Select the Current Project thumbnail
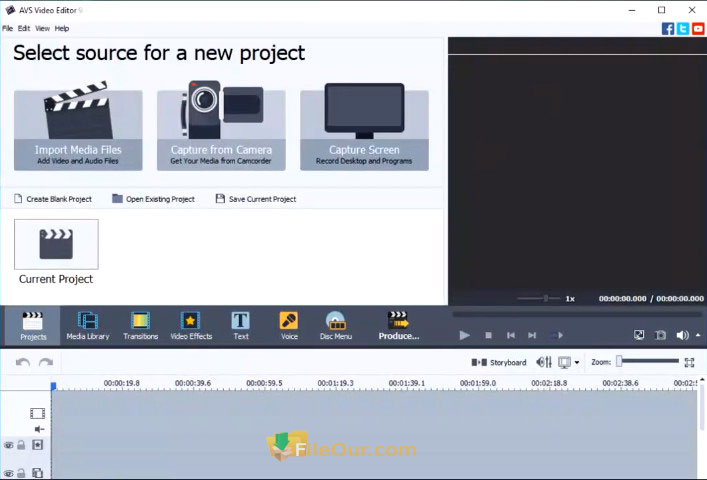The height and width of the screenshot is (480, 707). click(56, 244)
